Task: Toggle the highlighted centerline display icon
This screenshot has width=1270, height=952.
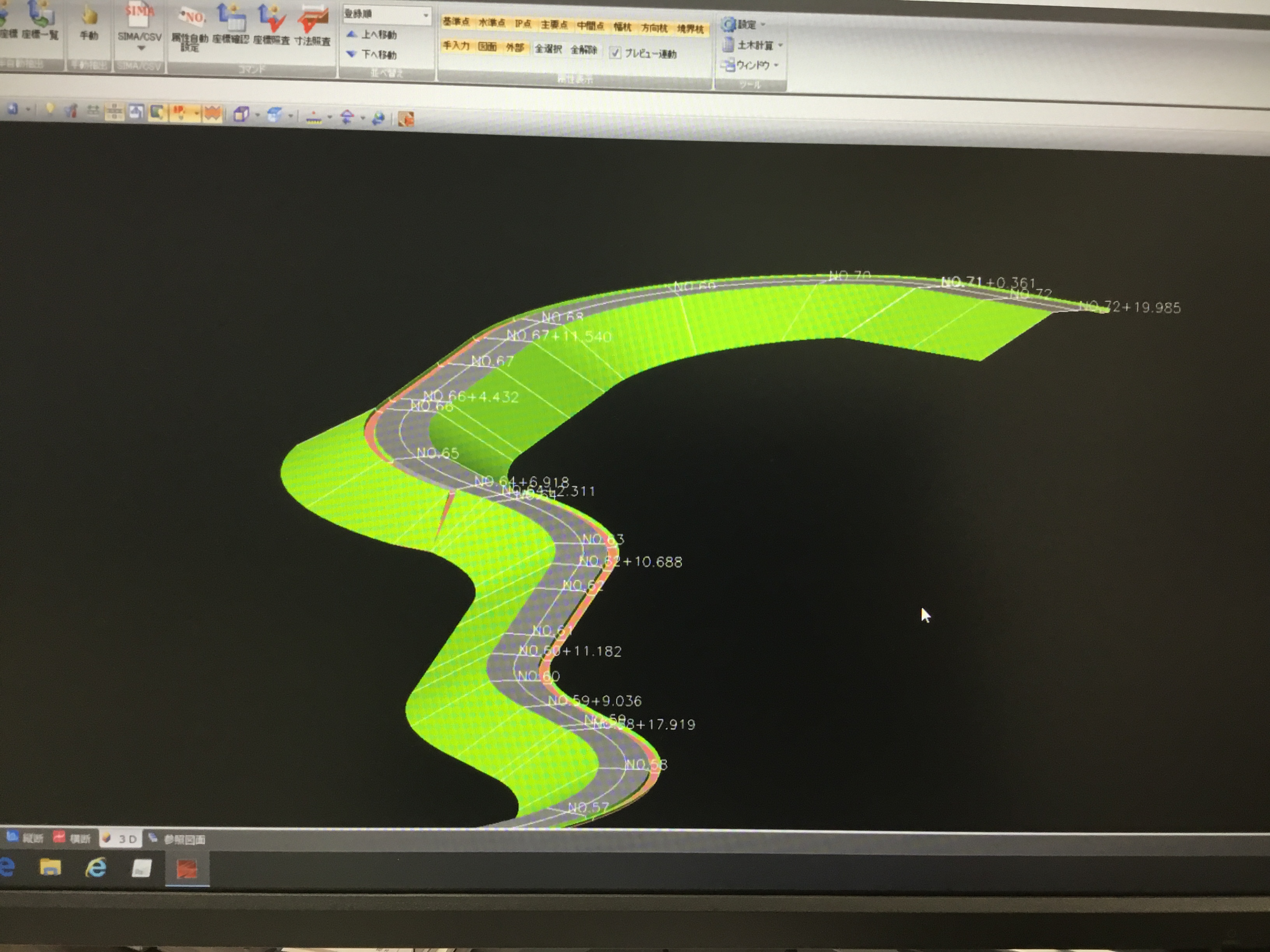Action: (x=114, y=111)
